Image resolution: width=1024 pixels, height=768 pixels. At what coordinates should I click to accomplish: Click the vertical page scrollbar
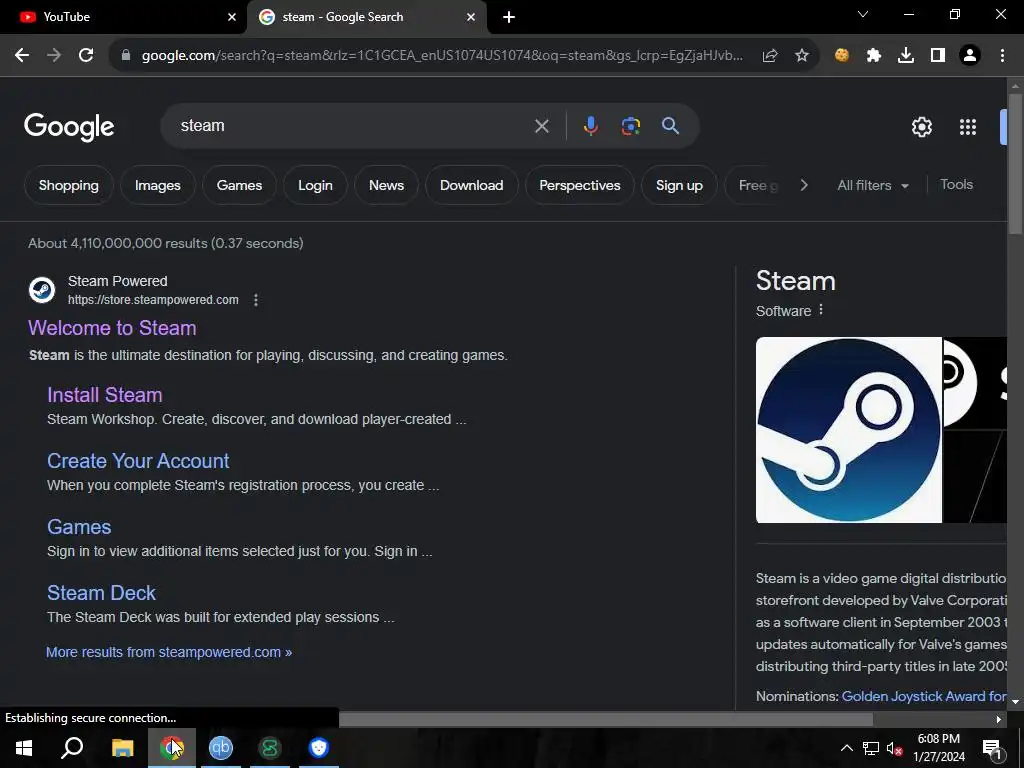point(1015,165)
